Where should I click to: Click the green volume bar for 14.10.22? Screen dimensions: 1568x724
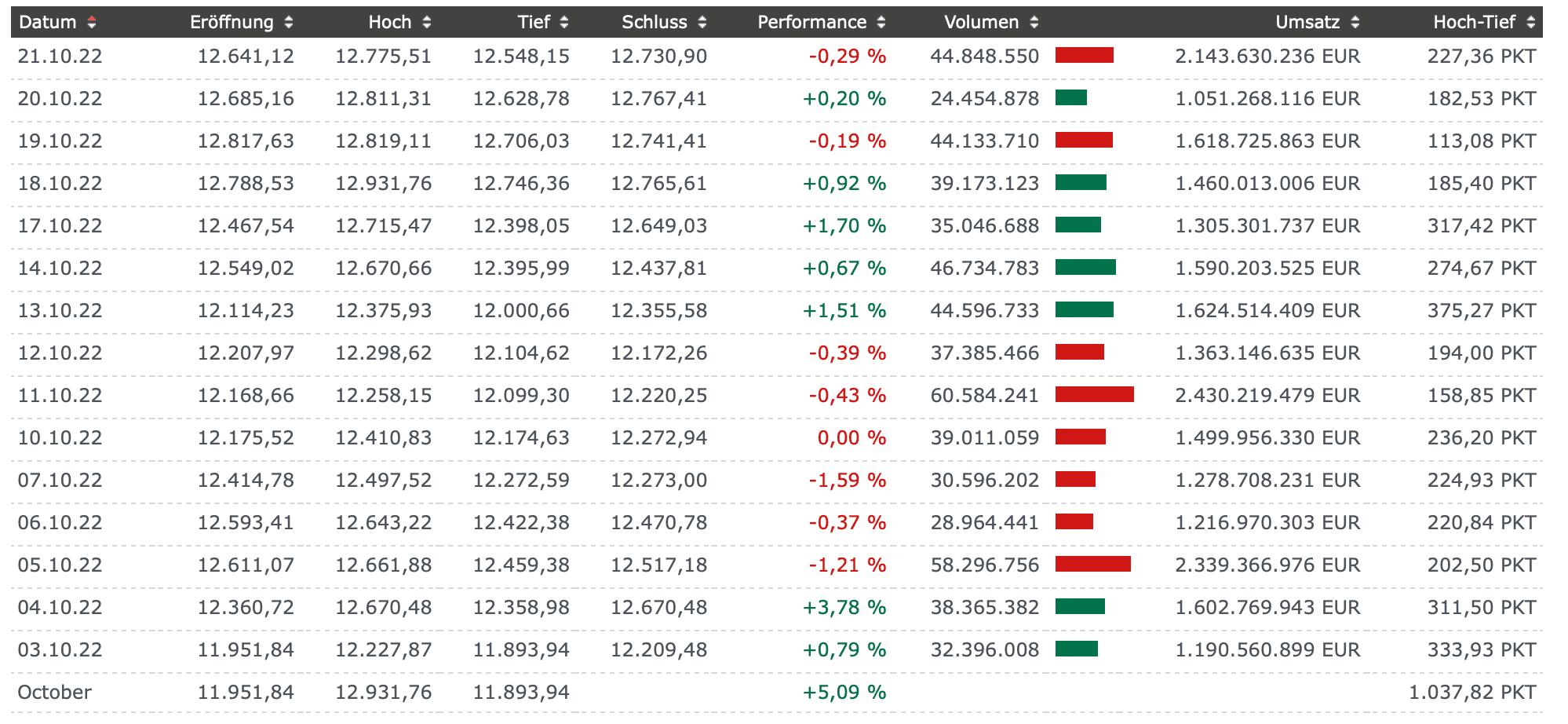click(x=1085, y=267)
